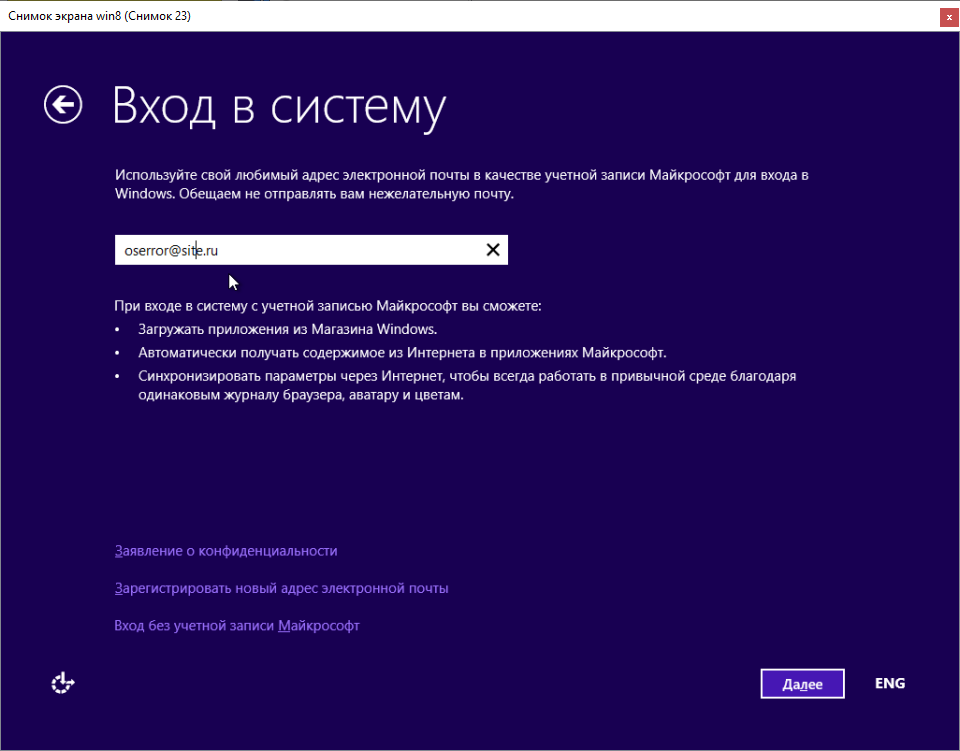Click the heading 'Вход в систему'
This screenshot has height=751, width=960.
pyautogui.click(x=279, y=107)
